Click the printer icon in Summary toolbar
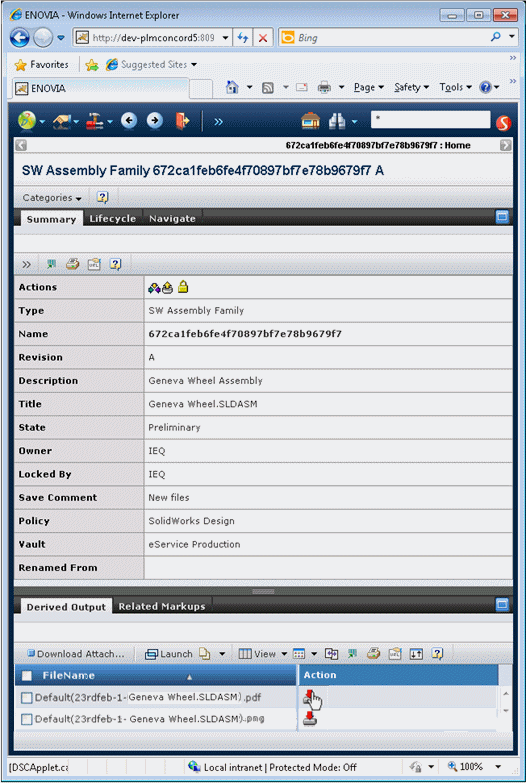Image resolution: width=526 pixels, height=783 pixels. [73, 264]
